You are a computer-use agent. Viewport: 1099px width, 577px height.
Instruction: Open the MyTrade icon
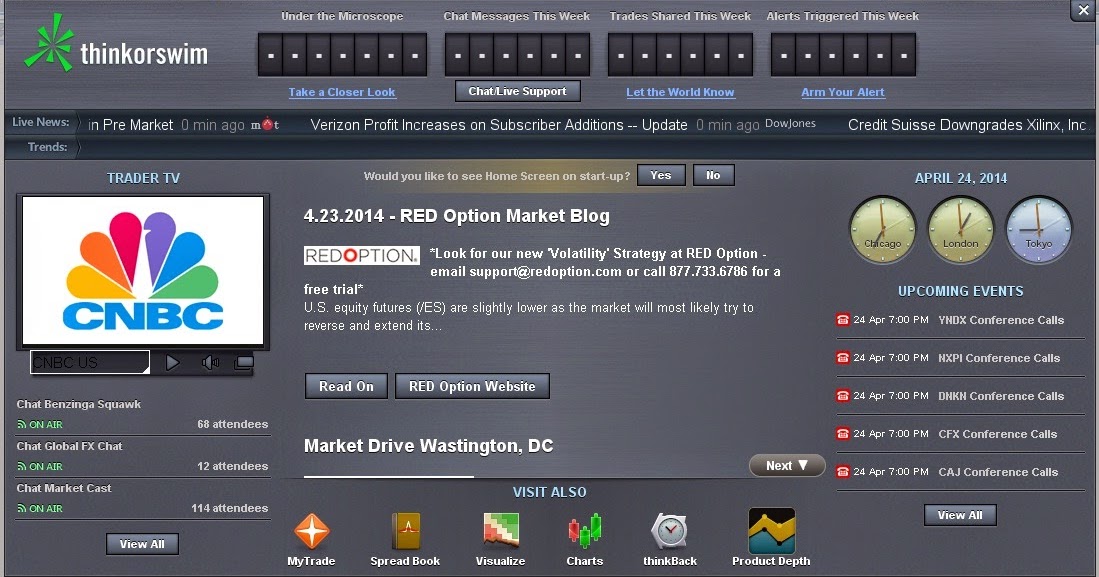pos(312,531)
